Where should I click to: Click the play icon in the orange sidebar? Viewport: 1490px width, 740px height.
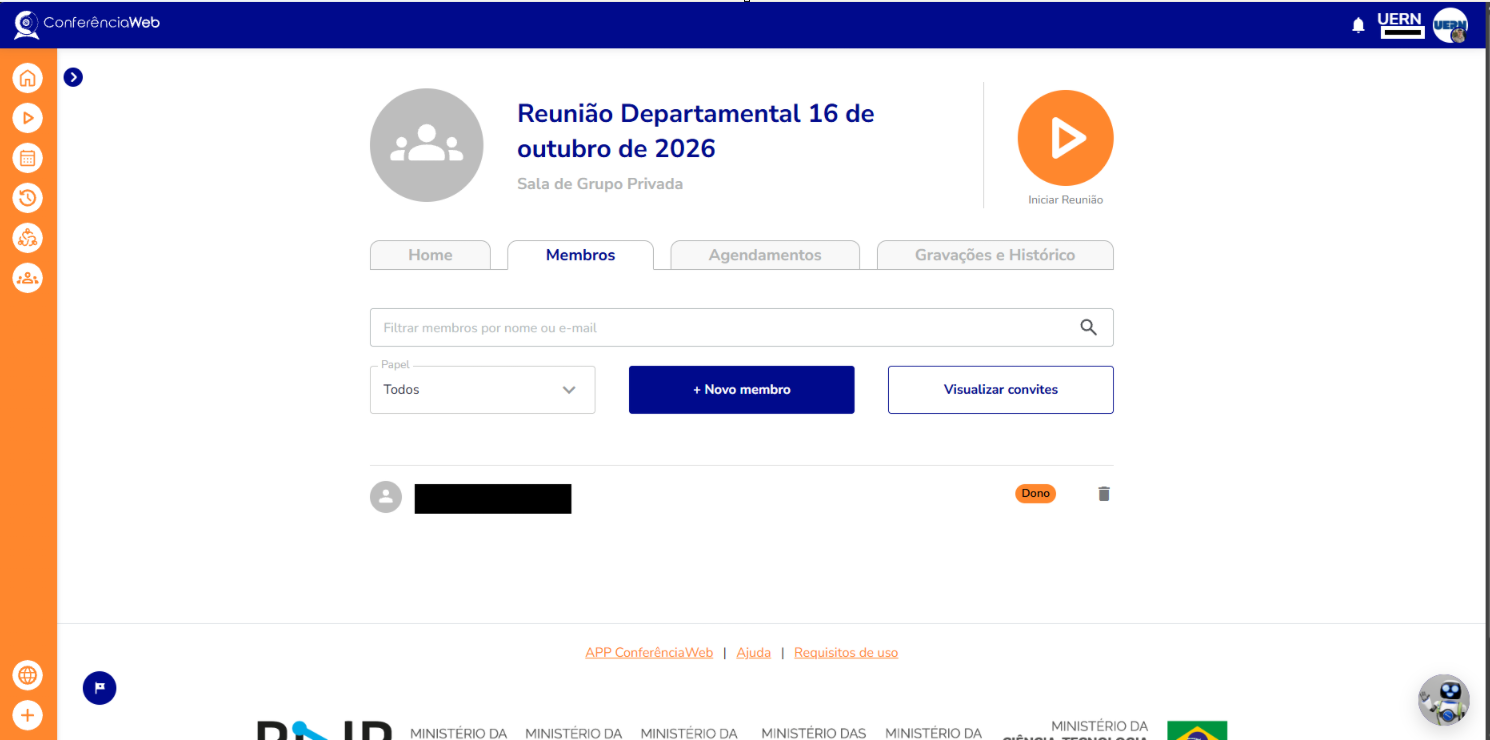point(28,118)
